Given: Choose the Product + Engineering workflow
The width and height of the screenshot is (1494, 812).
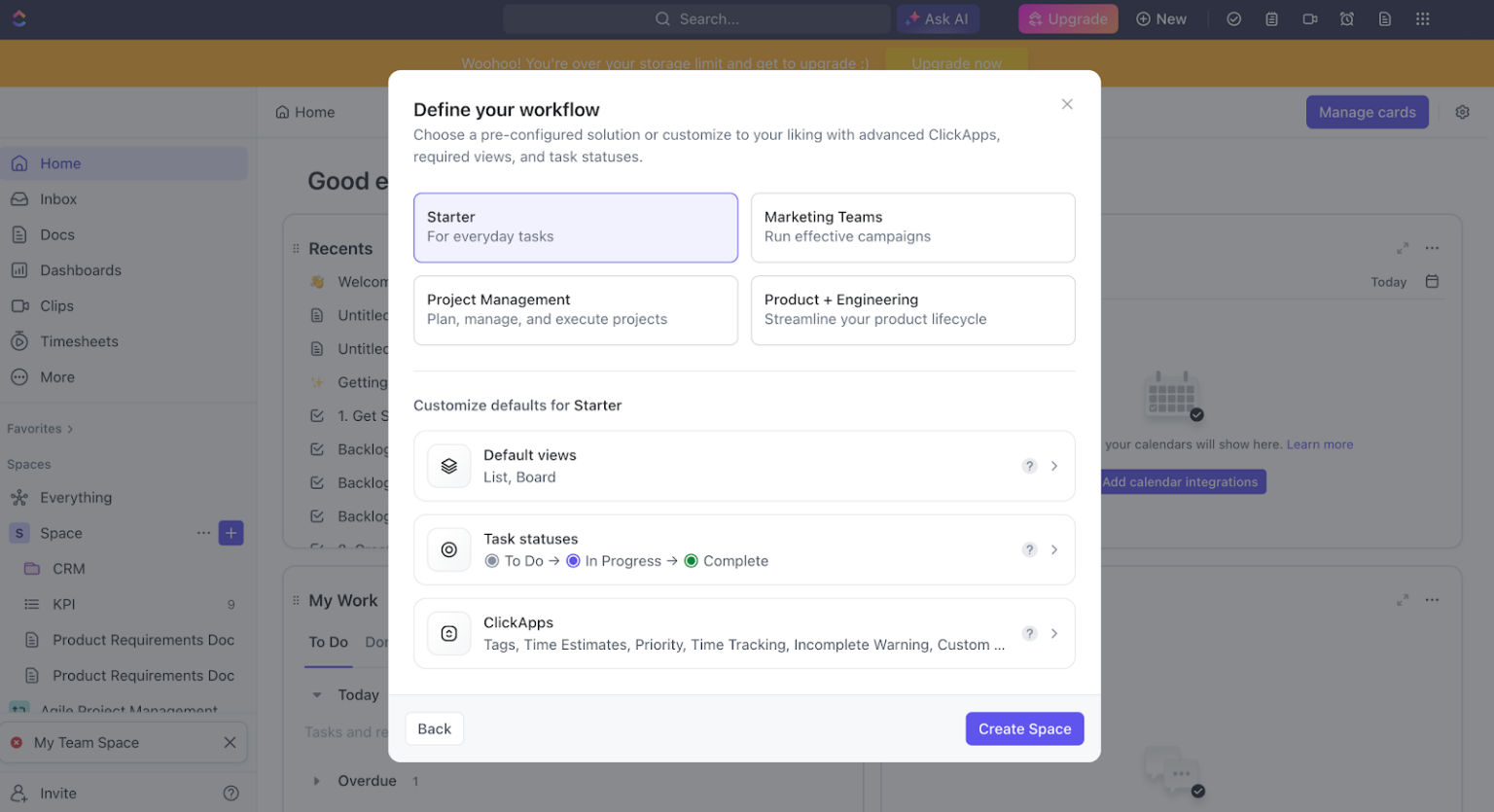Looking at the screenshot, I should pos(911,310).
